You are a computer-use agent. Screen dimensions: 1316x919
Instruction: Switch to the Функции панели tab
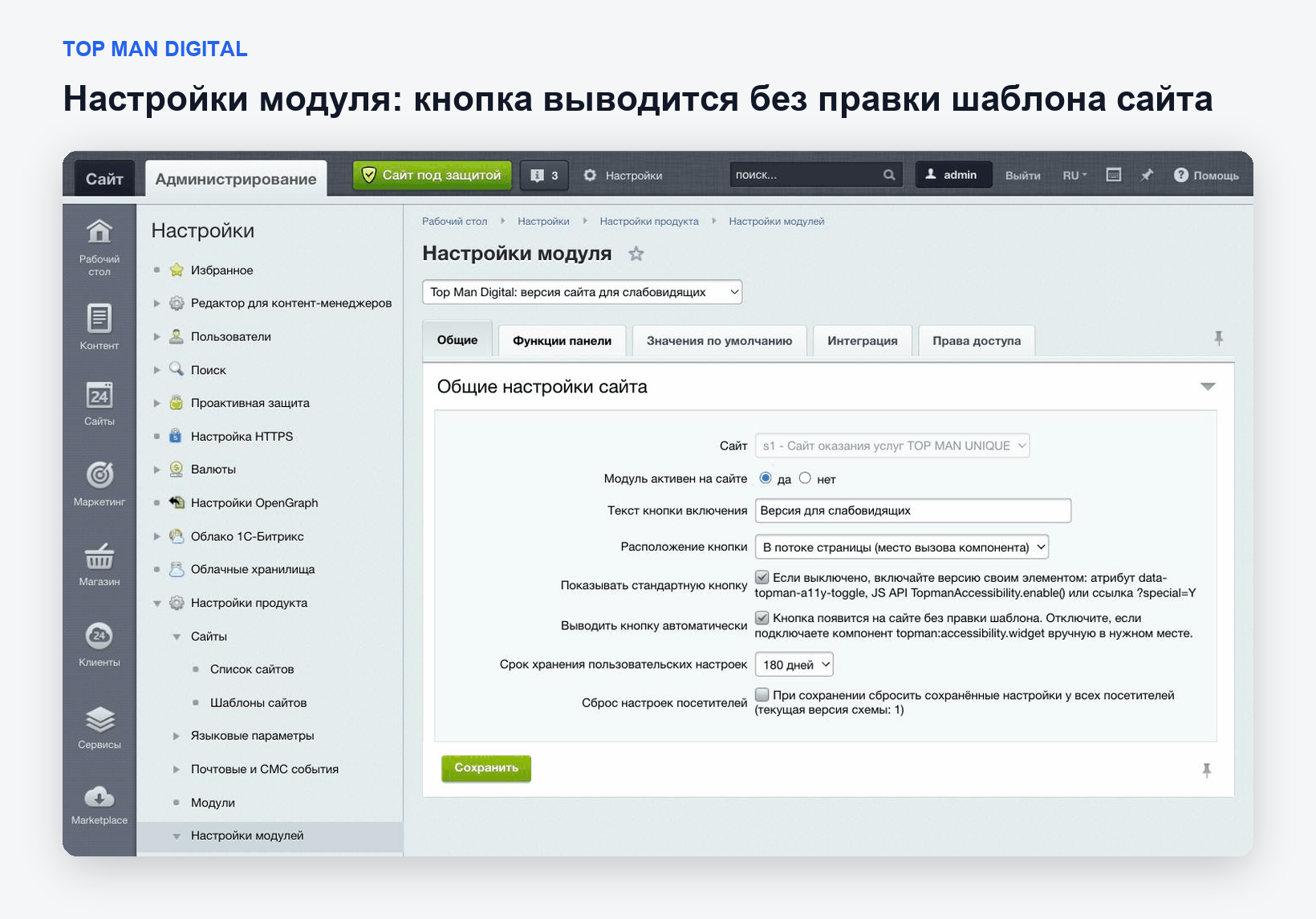562,340
